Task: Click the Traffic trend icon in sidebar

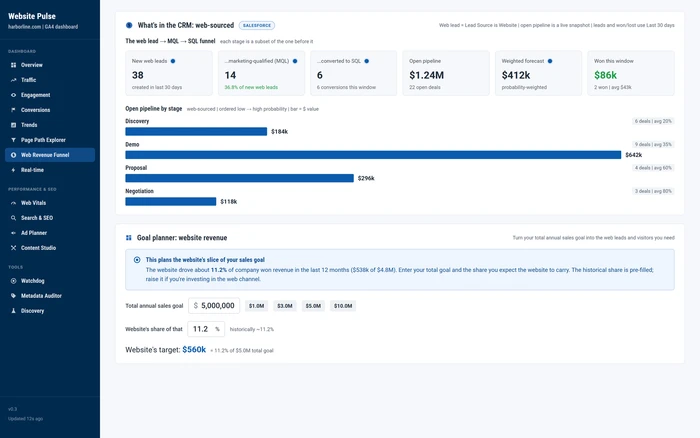Action: pyautogui.click(x=13, y=80)
